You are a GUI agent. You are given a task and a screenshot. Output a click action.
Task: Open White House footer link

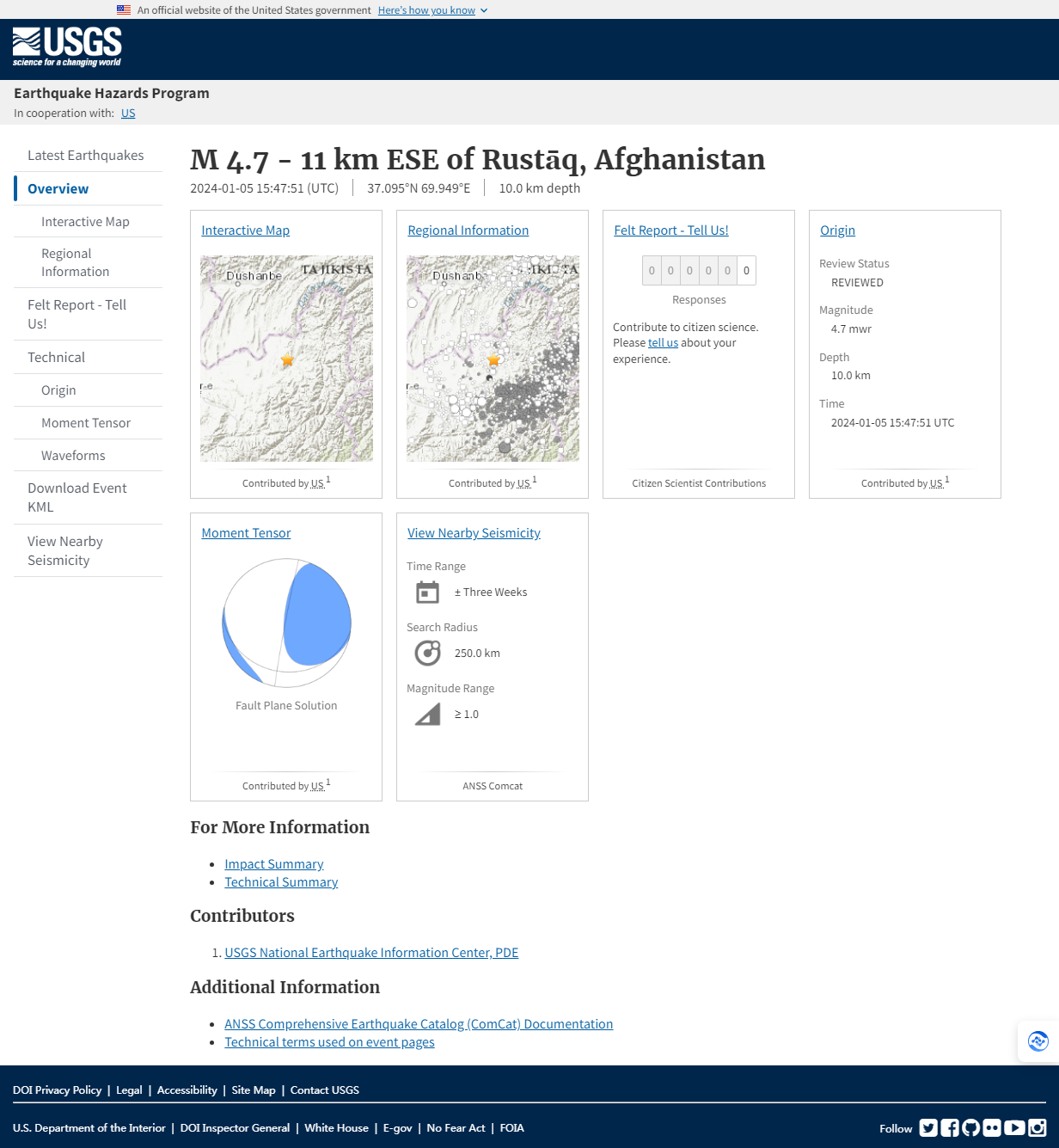coord(336,1128)
